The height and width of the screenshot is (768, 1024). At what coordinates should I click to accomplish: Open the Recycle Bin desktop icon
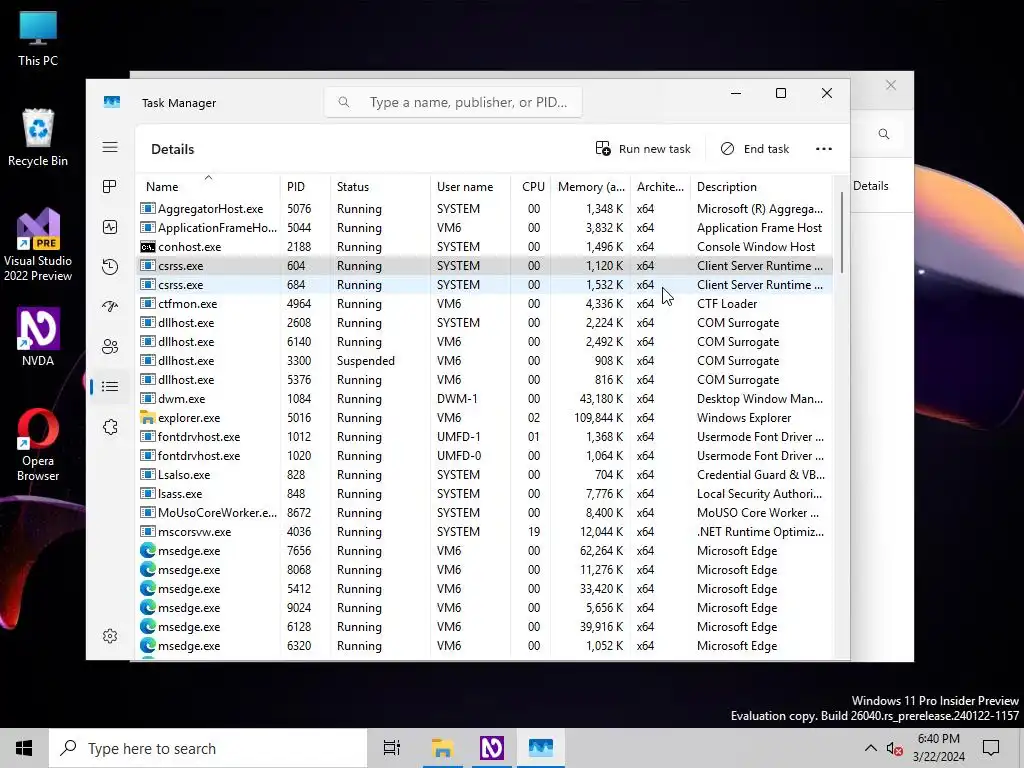(38, 138)
